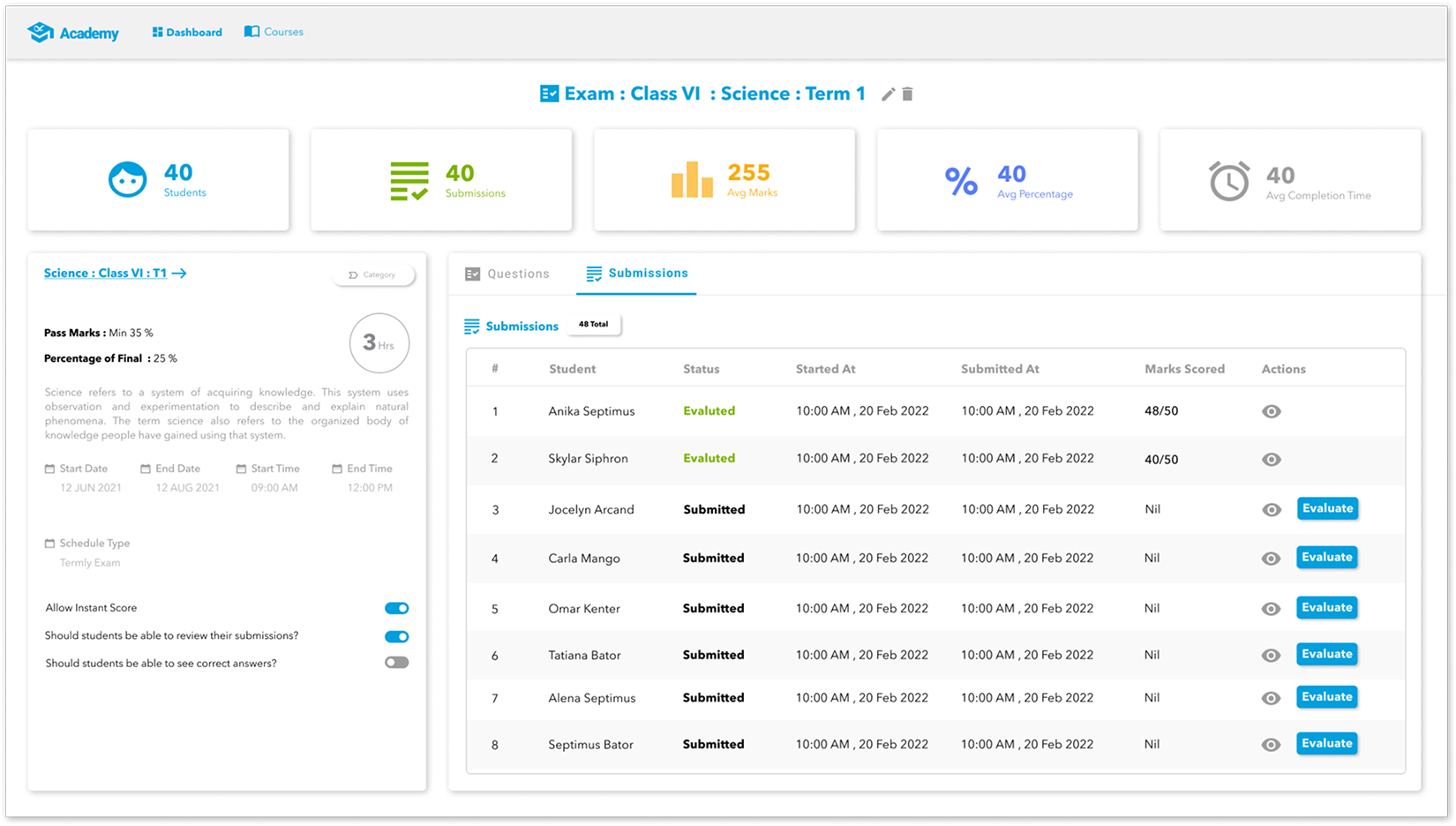Switch to the Questions tab
Viewport: 1456px width, 826px height.
[x=507, y=274]
